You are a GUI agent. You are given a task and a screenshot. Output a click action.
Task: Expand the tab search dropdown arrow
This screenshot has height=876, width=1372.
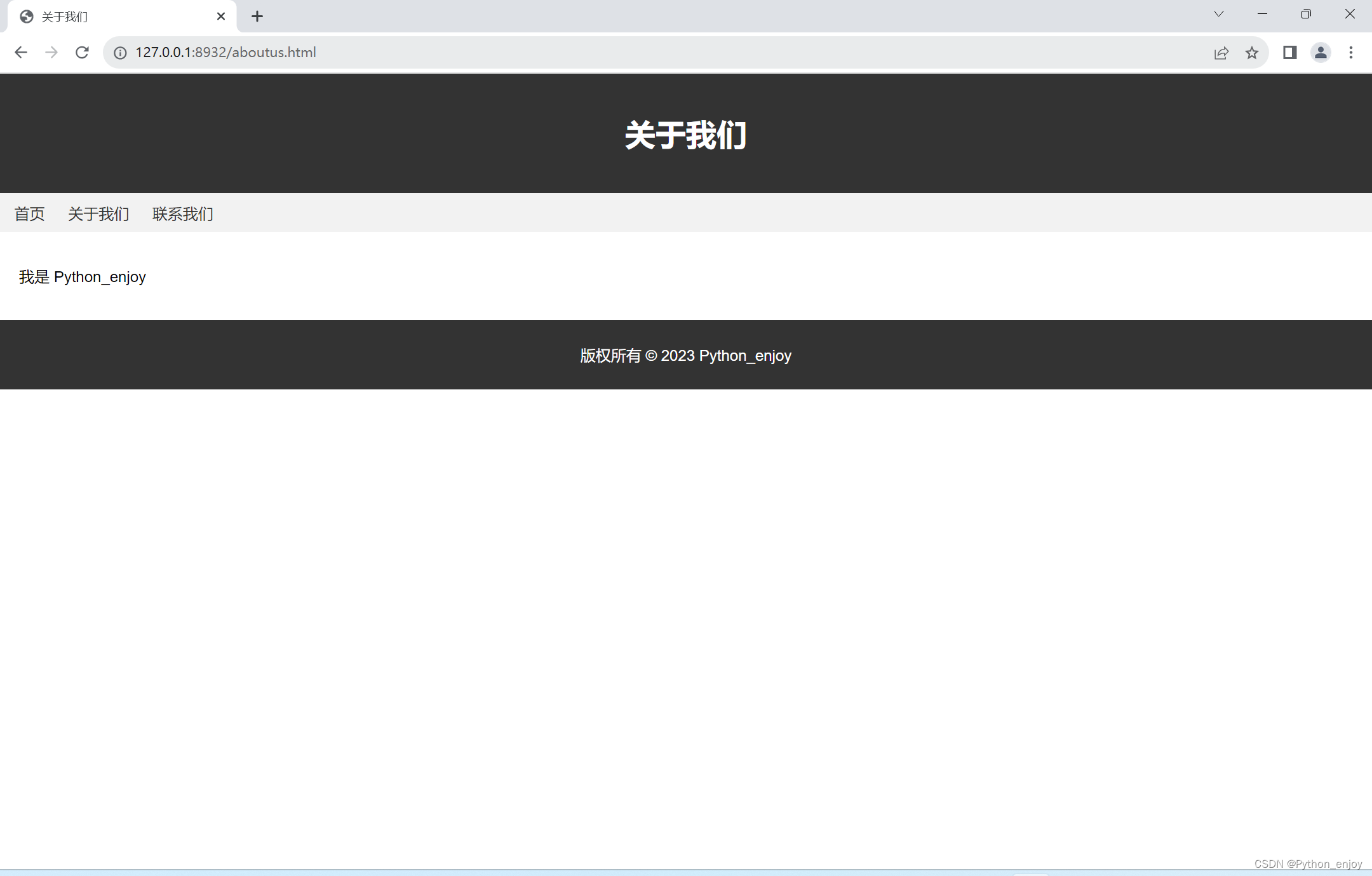coord(1219,14)
